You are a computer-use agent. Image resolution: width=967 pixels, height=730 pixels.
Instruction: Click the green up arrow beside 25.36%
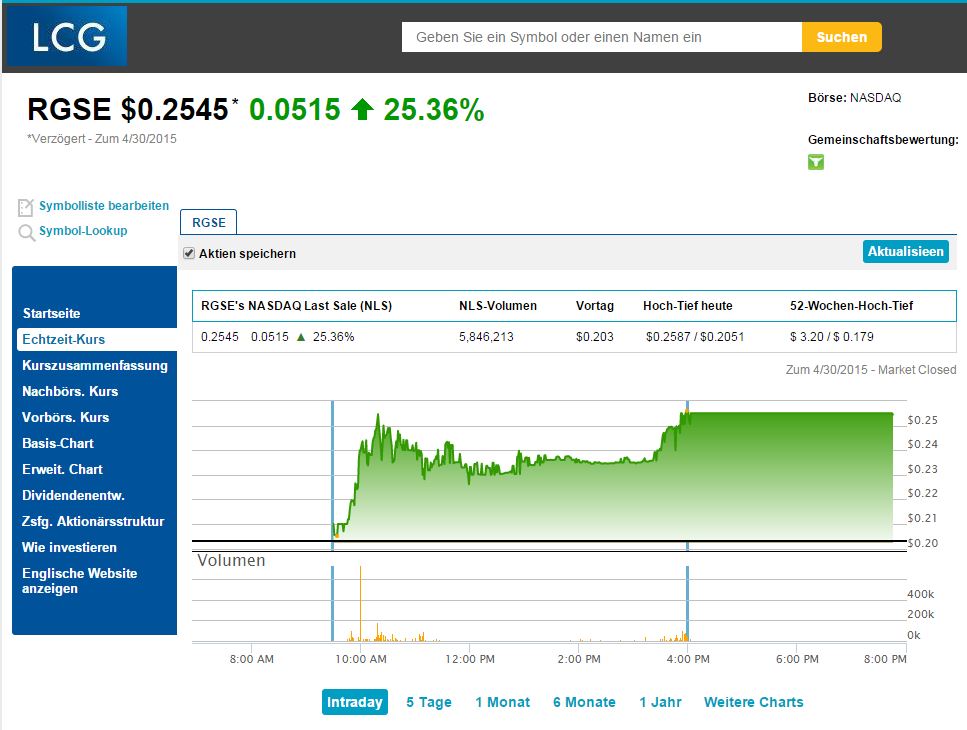pyautogui.click(x=362, y=110)
